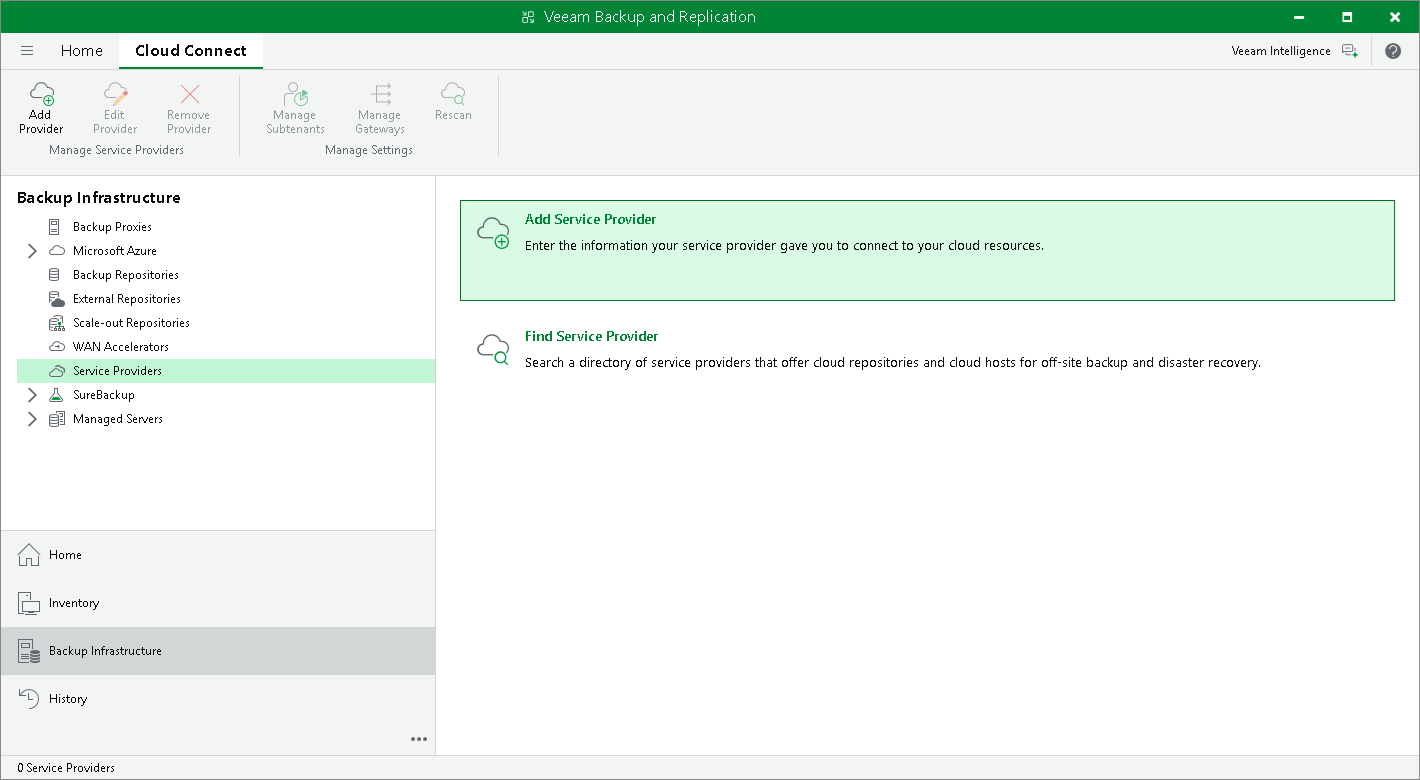The height and width of the screenshot is (780, 1420).
Task: Click the Veeam Intelligence label
Action: coord(1281,51)
